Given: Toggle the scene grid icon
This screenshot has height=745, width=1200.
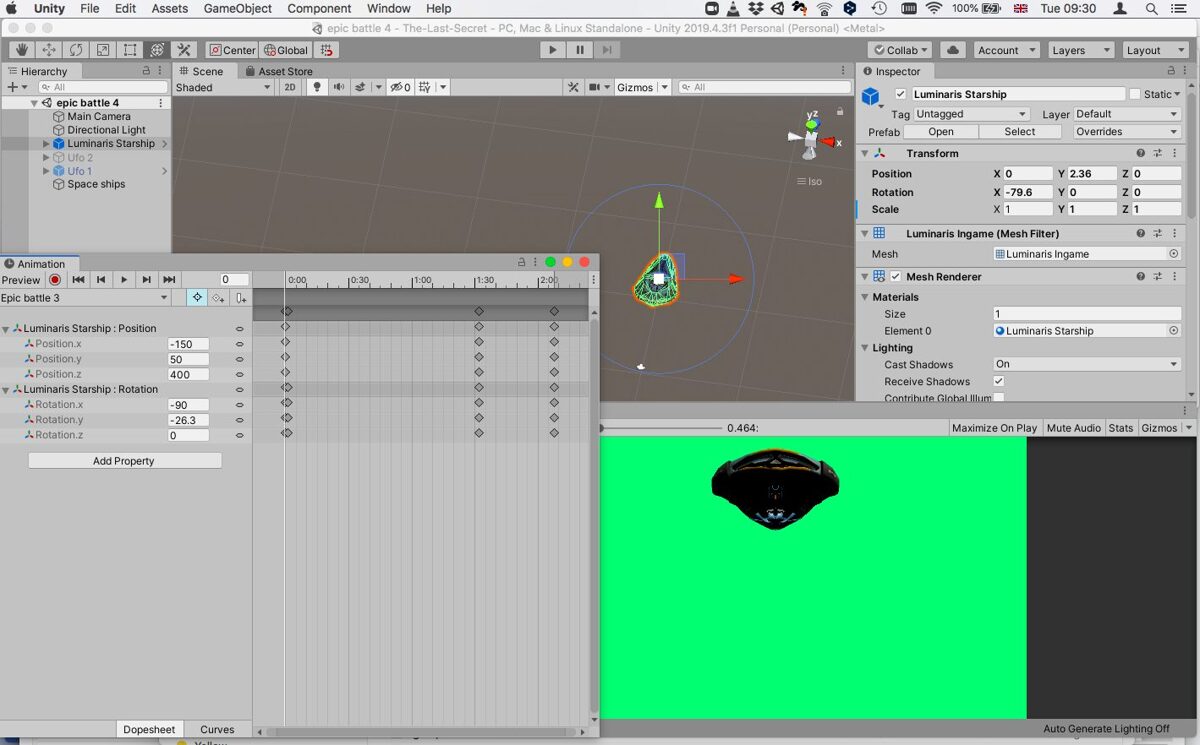Looking at the screenshot, I should [425, 87].
